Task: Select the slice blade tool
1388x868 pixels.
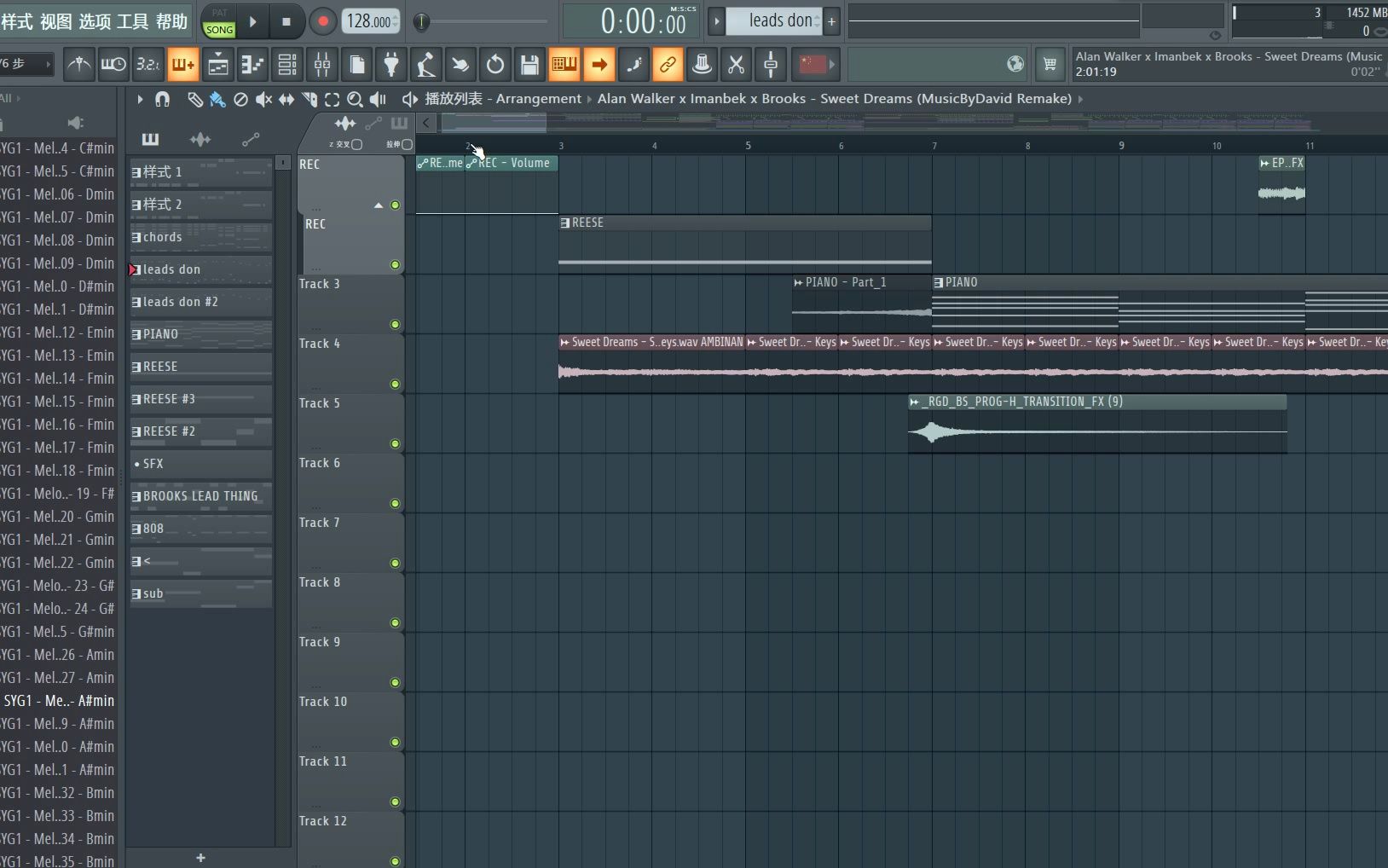Action: [309, 99]
